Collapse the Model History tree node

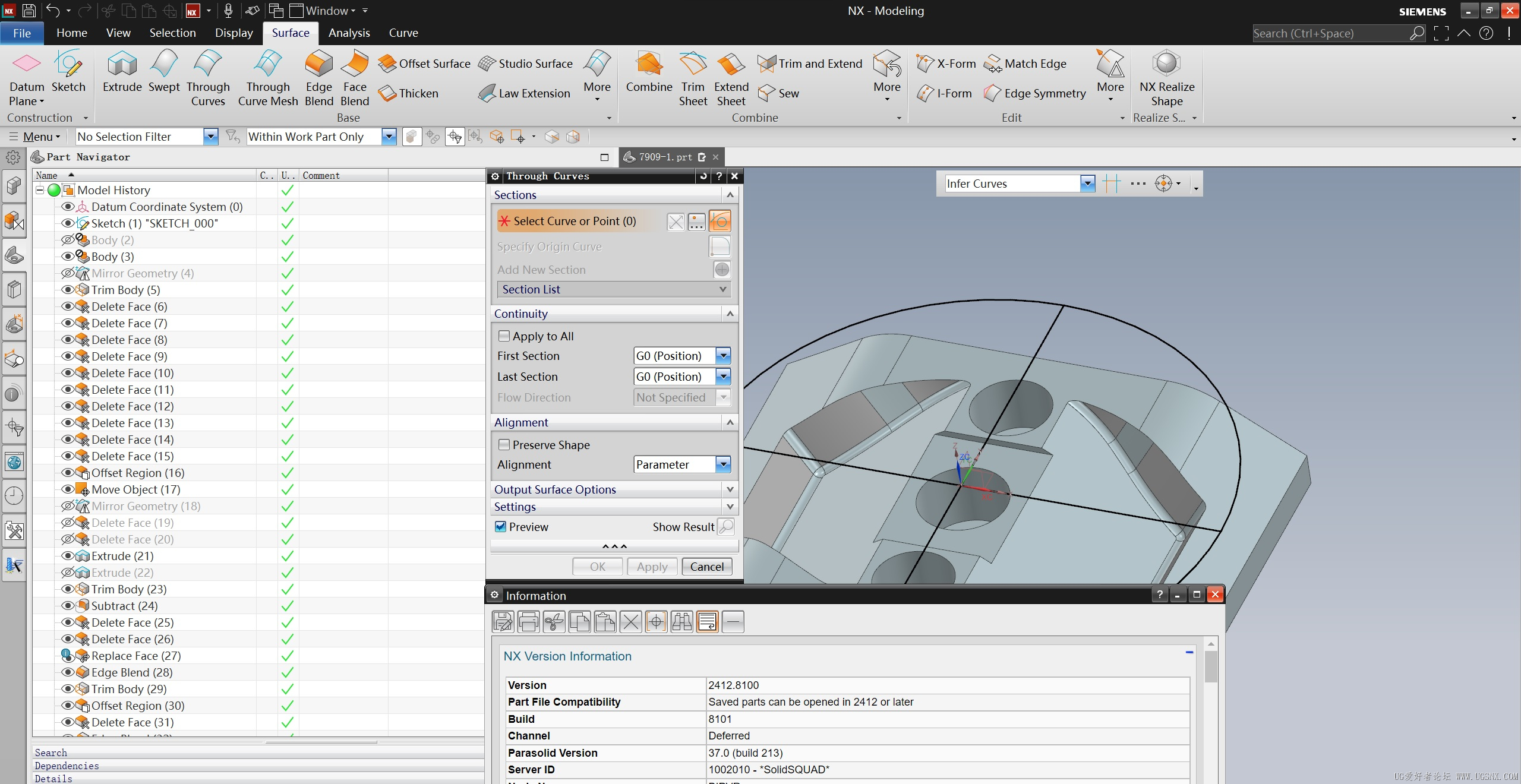tap(40, 190)
